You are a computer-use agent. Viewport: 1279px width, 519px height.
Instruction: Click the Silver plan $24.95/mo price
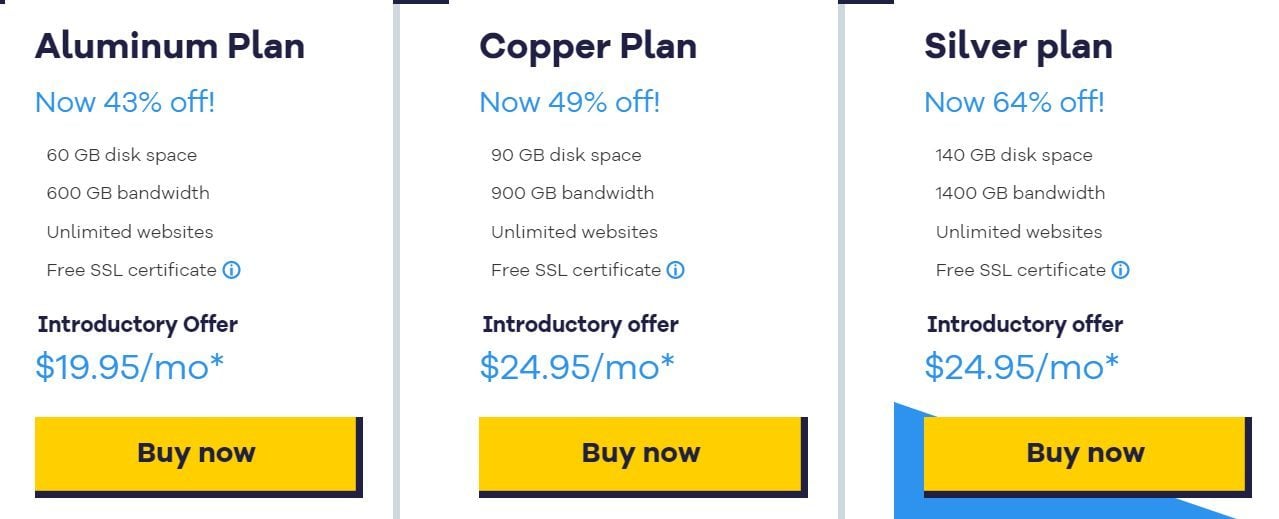[1022, 367]
